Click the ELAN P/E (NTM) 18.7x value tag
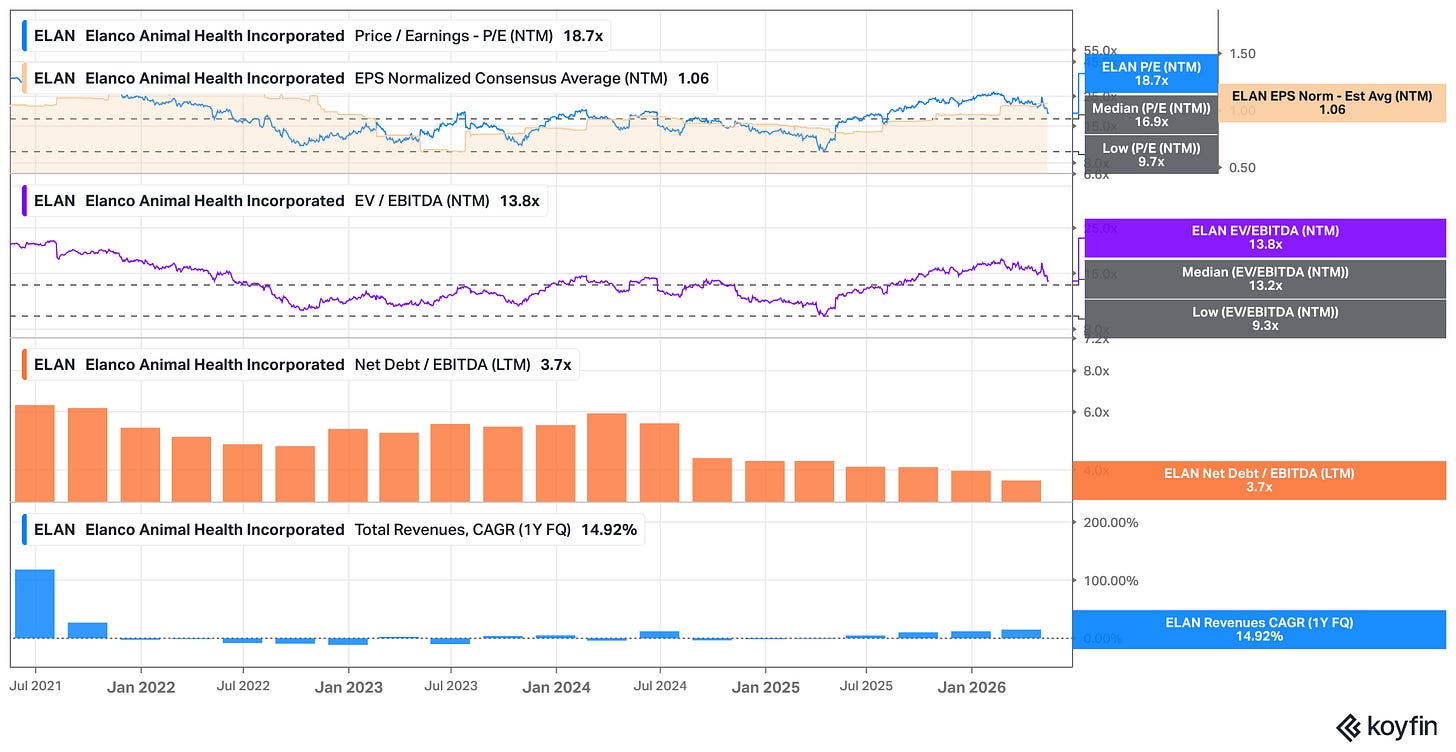Image resolution: width=1456 pixels, height=752 pixels. coord(1150,73)
